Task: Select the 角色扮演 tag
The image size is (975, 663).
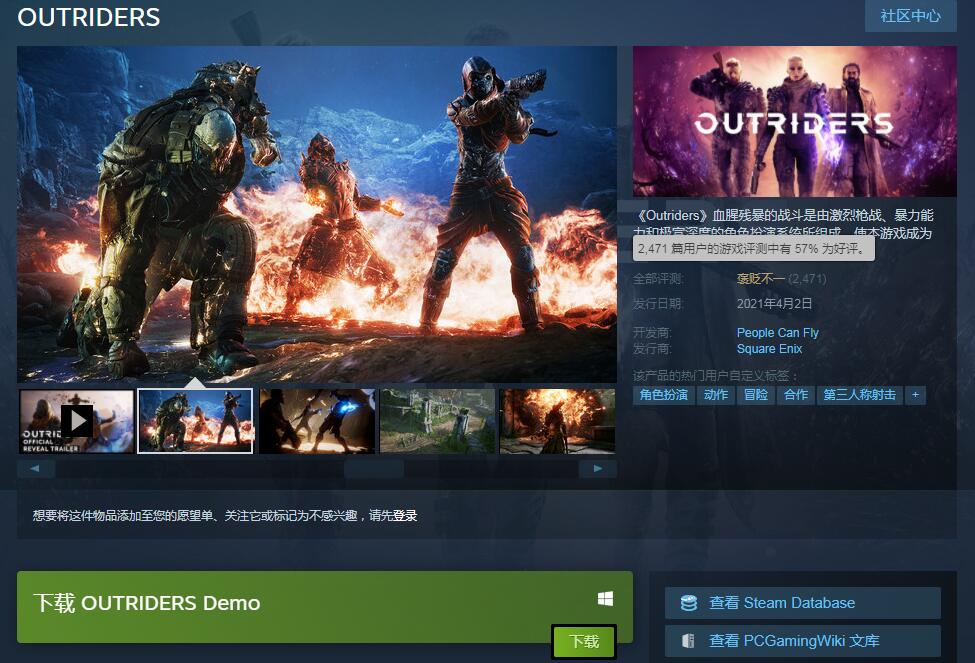Action: pyautogui.click(x=664, y=395)
